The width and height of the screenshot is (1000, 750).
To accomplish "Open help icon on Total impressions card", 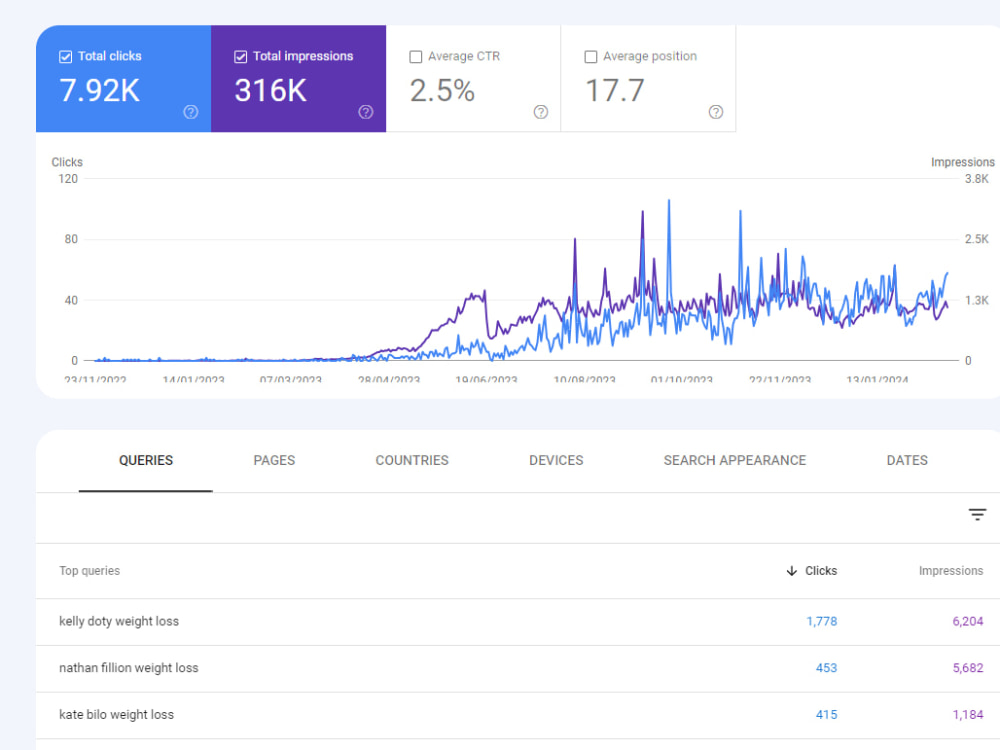I will pos(365,112).
